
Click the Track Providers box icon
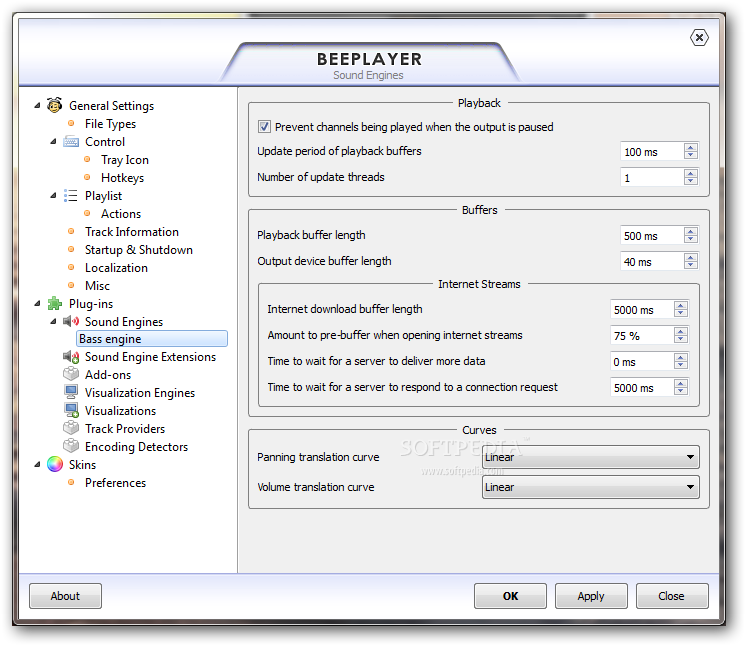tap(71, 428)
